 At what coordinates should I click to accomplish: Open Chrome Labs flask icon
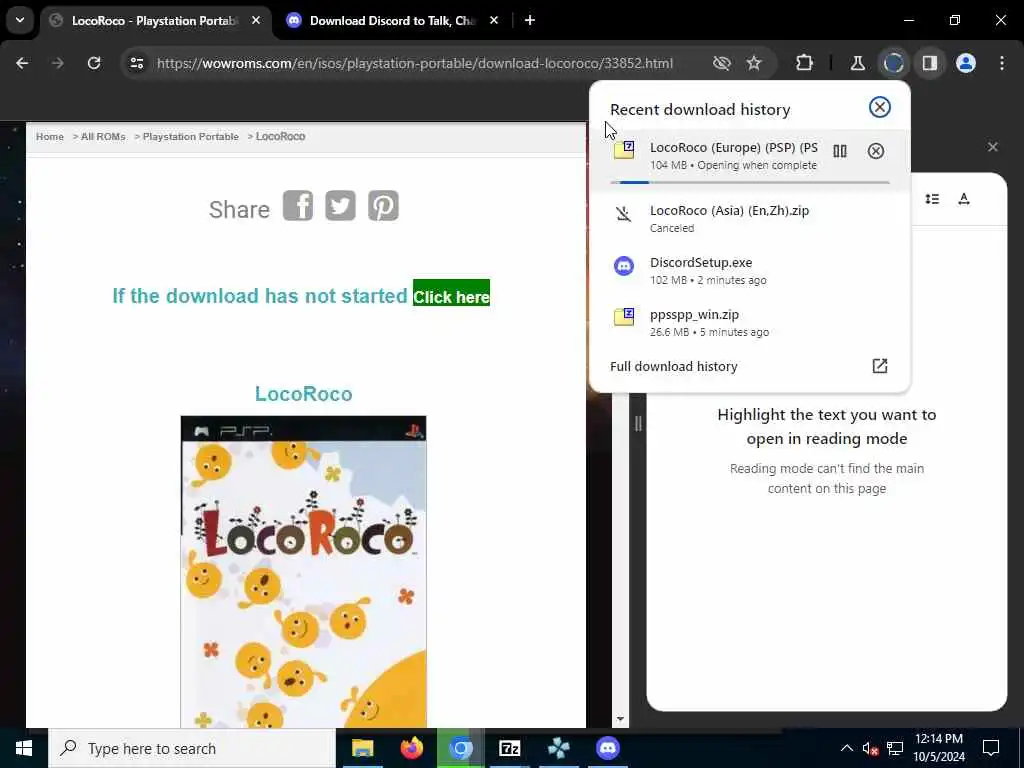tap(857, 63)
